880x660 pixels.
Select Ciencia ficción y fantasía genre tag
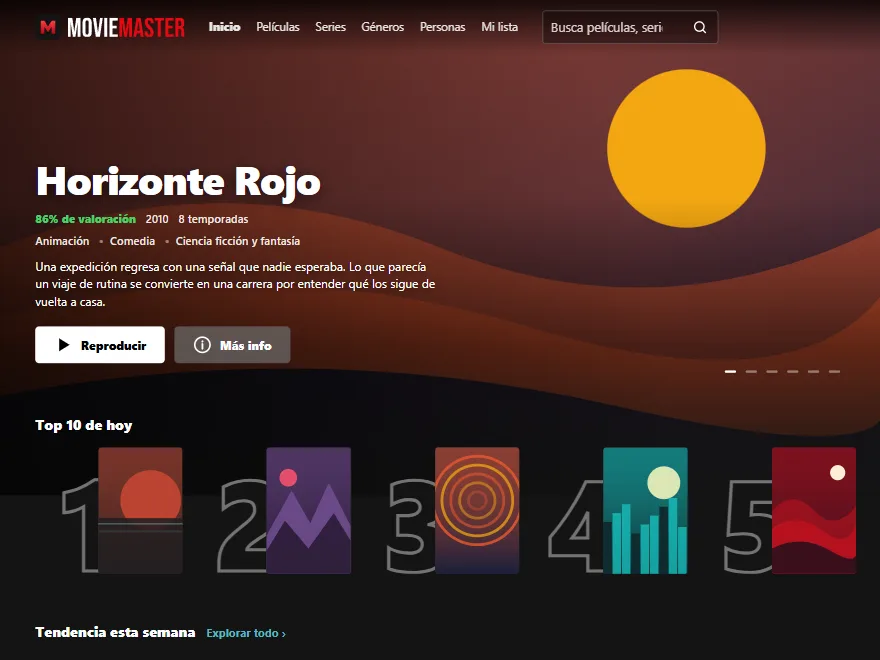(x=238, y=241)
